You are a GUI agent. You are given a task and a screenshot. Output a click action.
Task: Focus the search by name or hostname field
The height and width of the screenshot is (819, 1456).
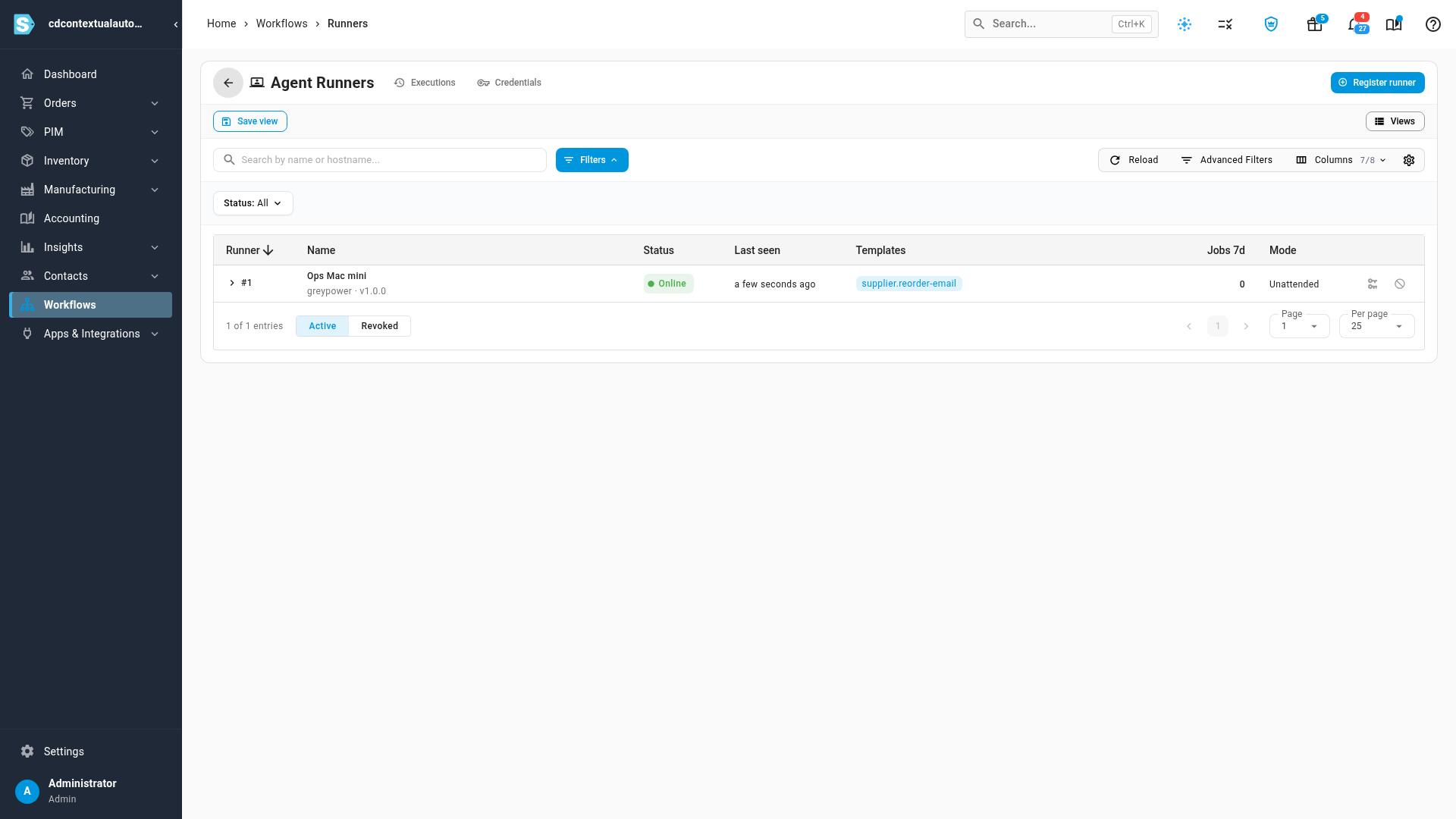click(x=380, y=160)
